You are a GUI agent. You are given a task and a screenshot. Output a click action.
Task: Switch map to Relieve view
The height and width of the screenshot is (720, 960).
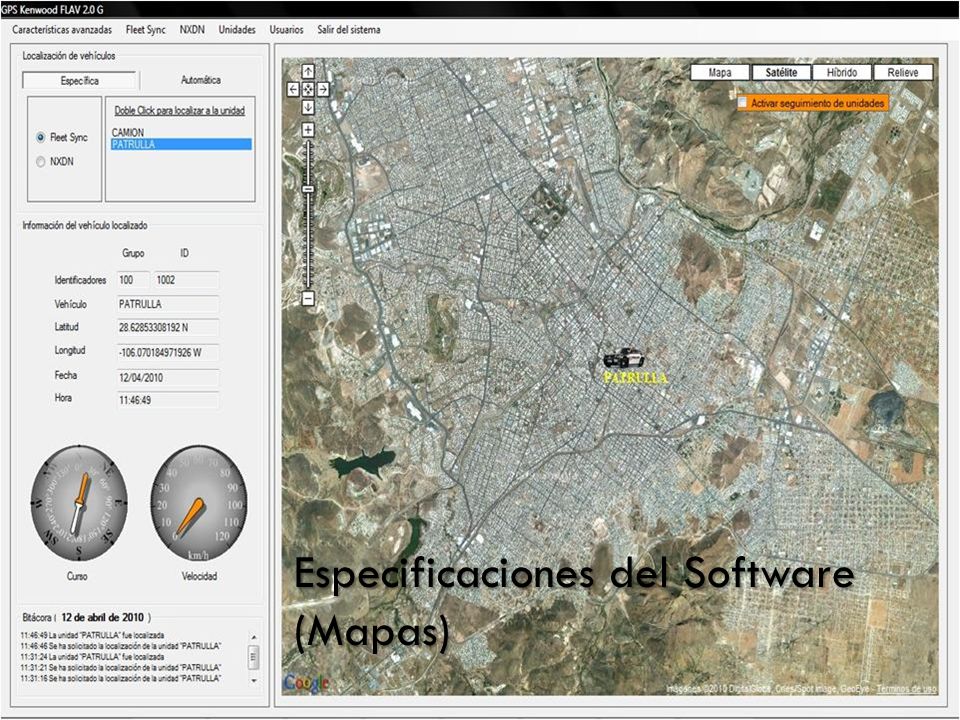point(903,72)
